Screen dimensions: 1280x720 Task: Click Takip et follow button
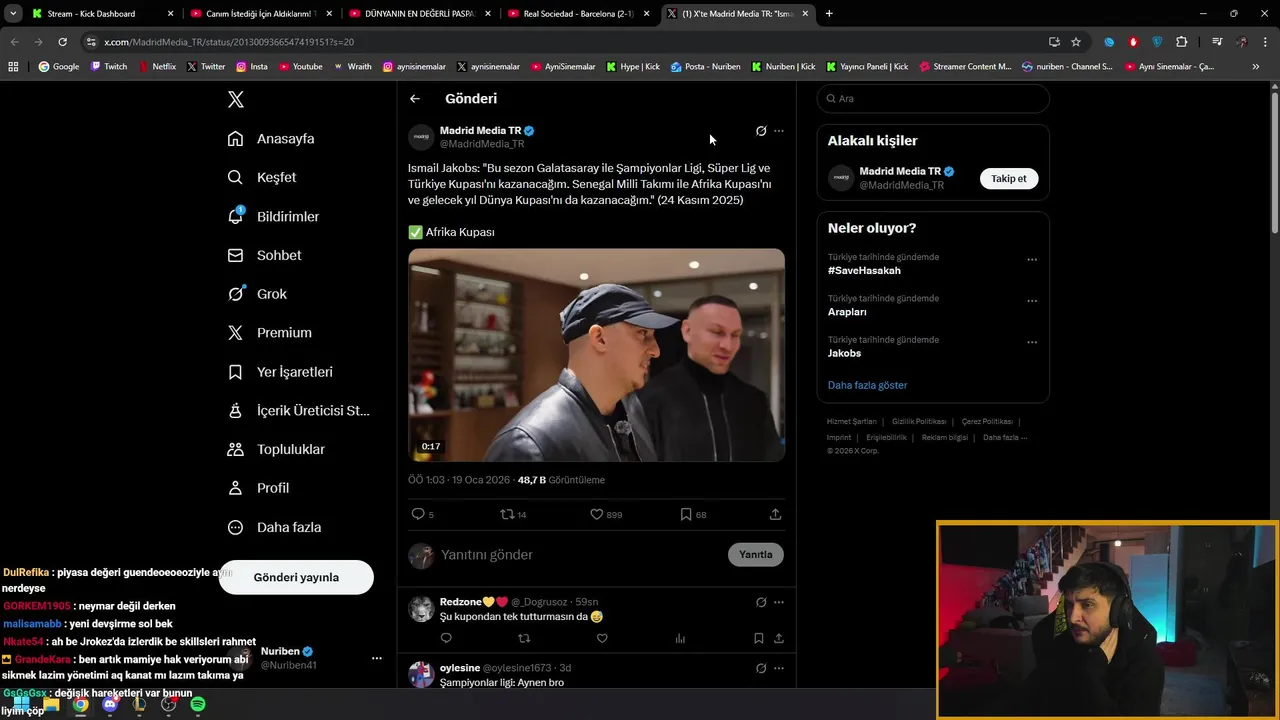(1009, 178)
